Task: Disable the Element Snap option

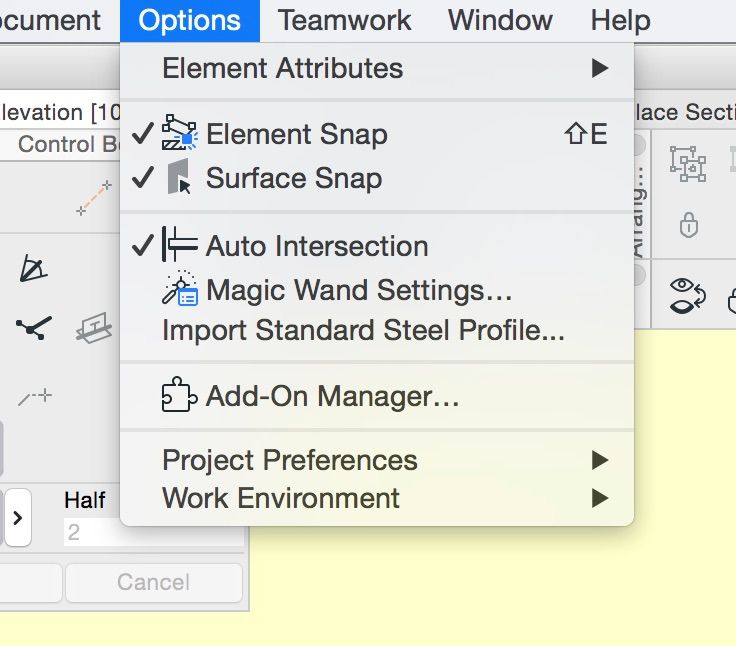Action: 296,134
